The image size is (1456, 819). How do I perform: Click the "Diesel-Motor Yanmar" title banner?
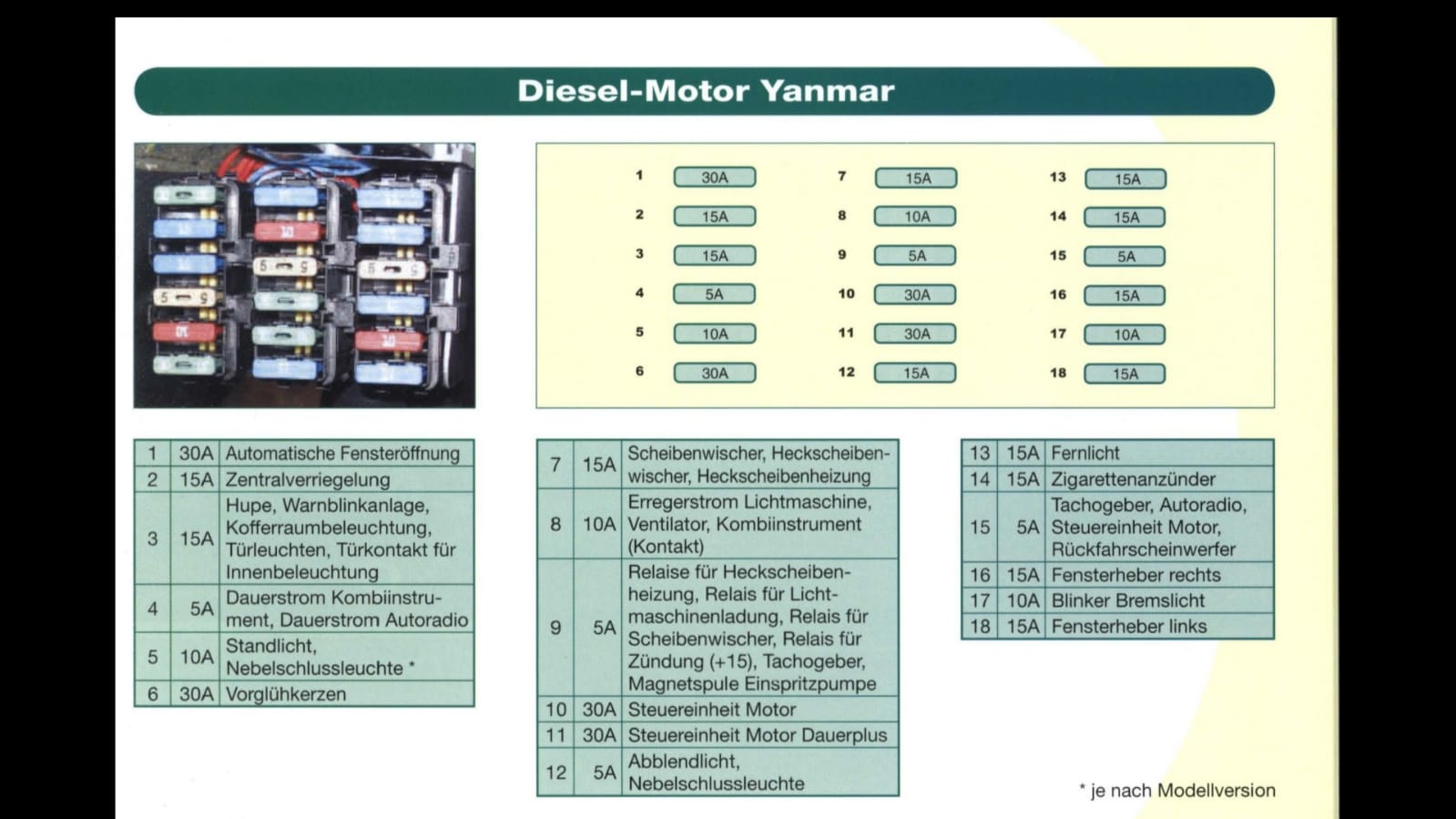coord(704,91)
